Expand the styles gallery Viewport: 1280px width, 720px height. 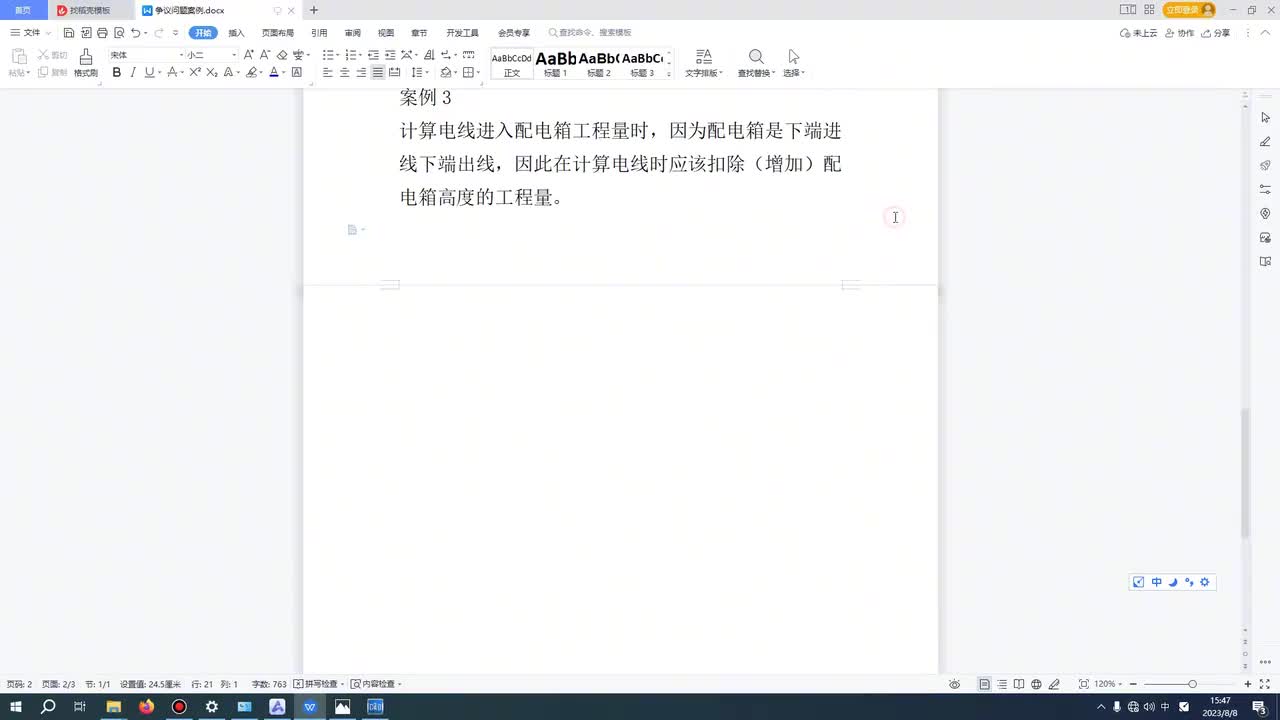[669, 75]
